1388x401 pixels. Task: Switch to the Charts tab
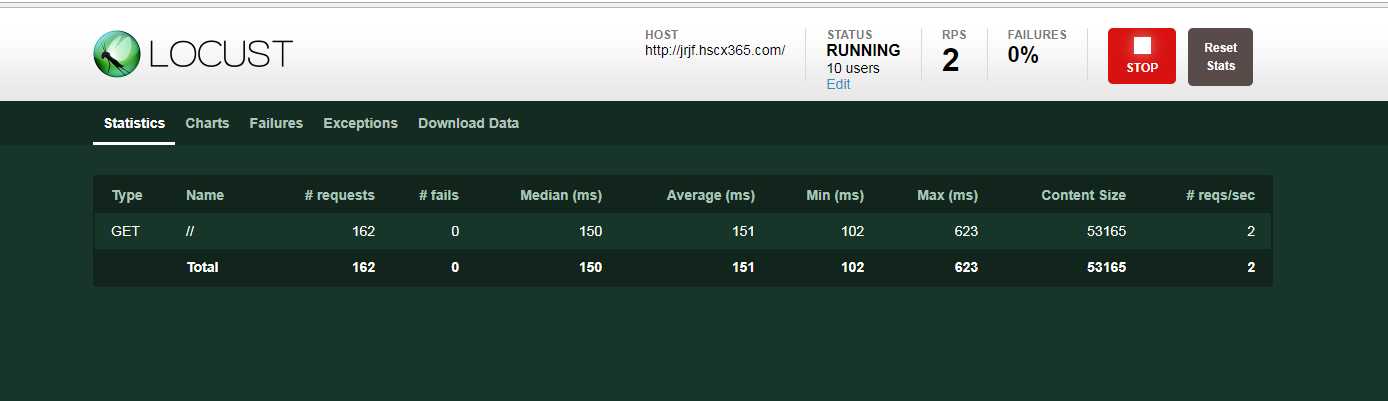click(207, 123)
